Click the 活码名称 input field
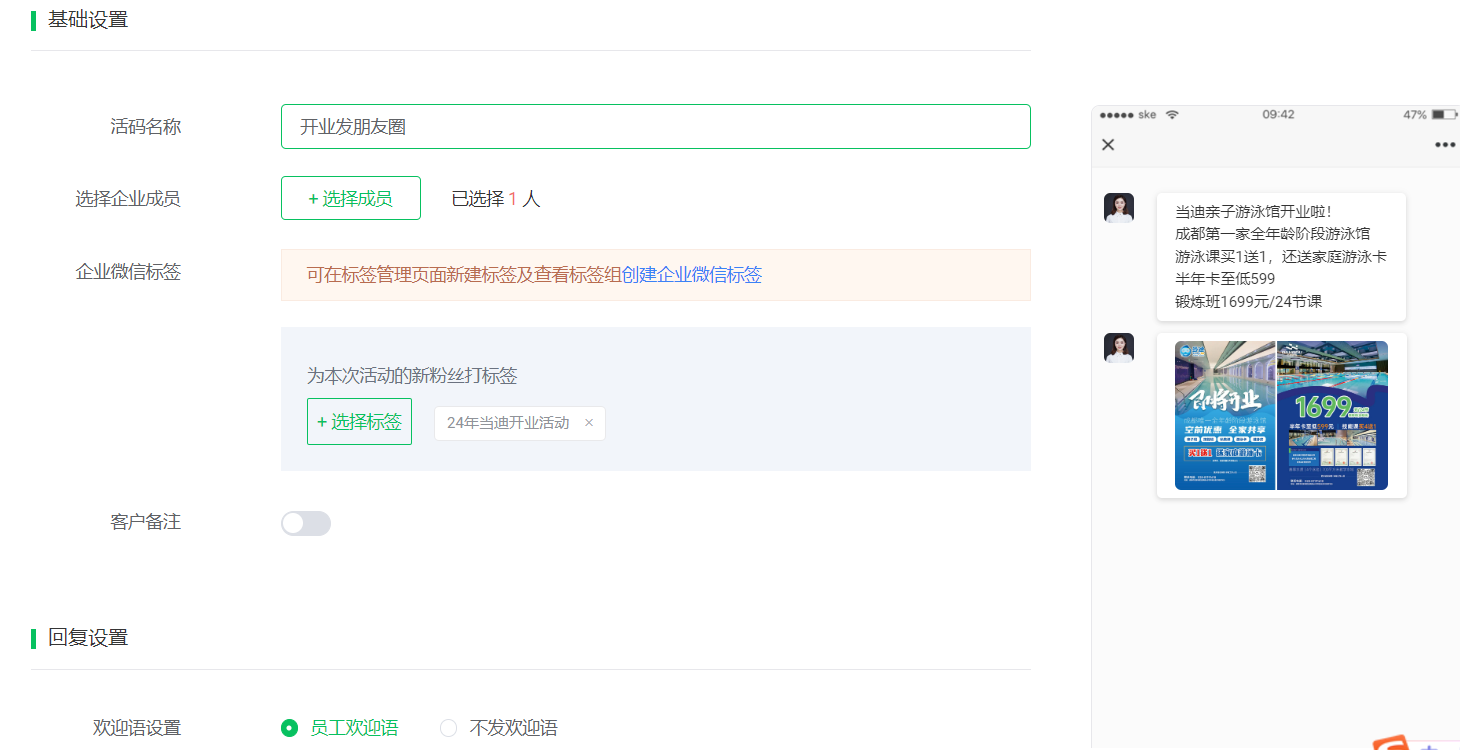This screenshot has height=750, width=1460. (655, 127)
